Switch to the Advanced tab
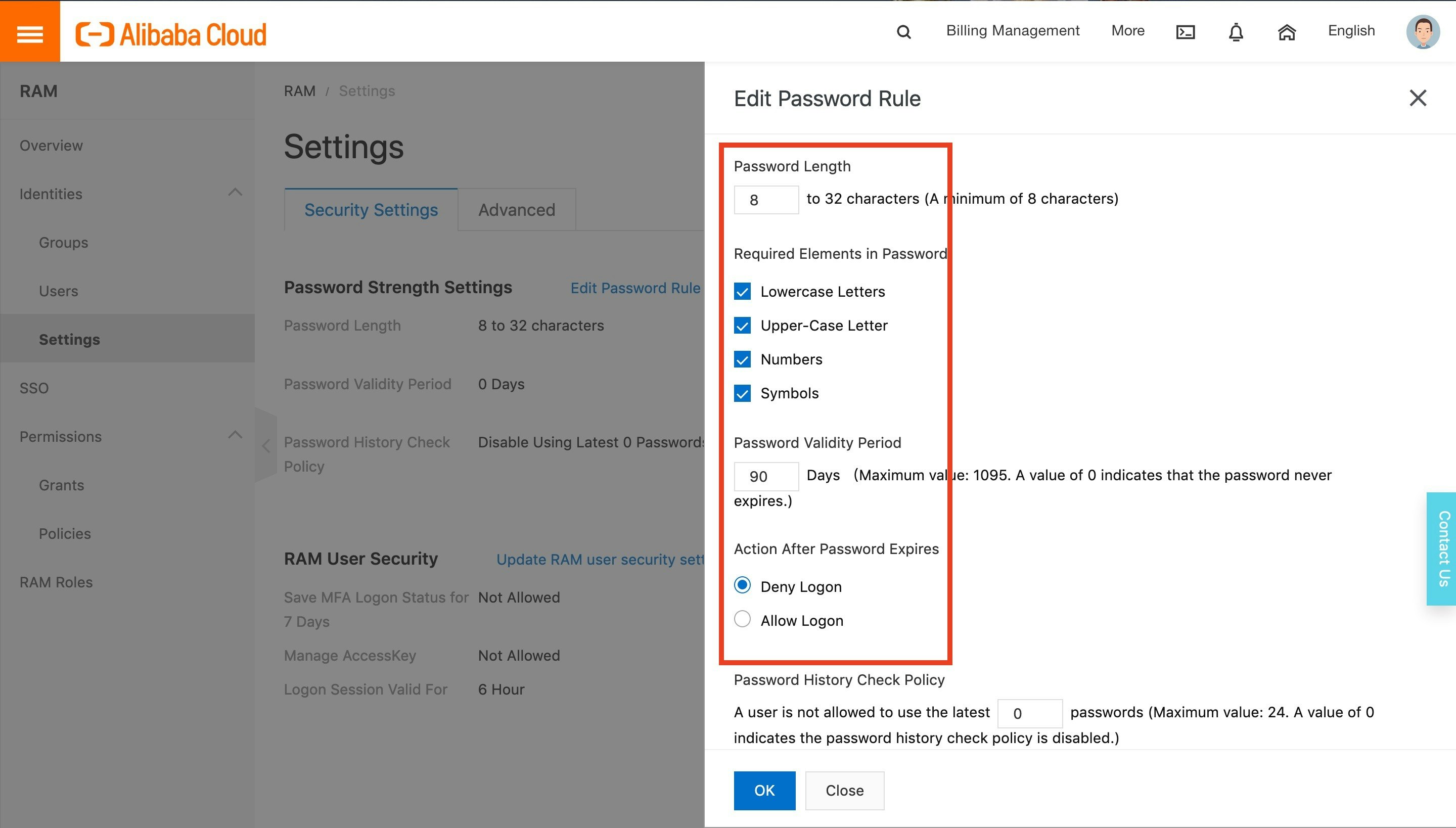The image size is (1456, 828). click(517, 209)
